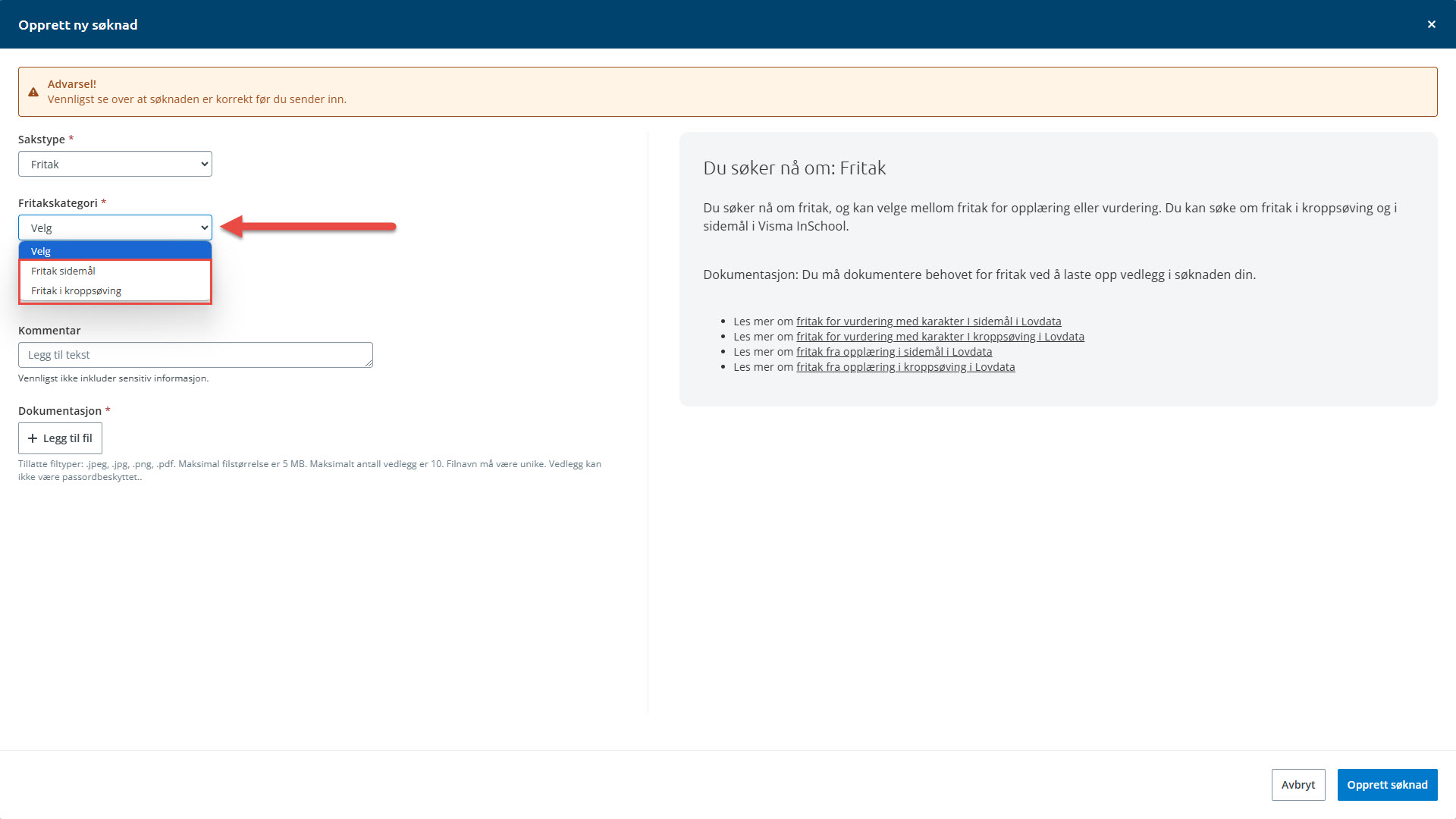The height and width of the screenshot is (819, 1456).
Task: Click the Du søker nå om heading
Action: pos(794,168)
